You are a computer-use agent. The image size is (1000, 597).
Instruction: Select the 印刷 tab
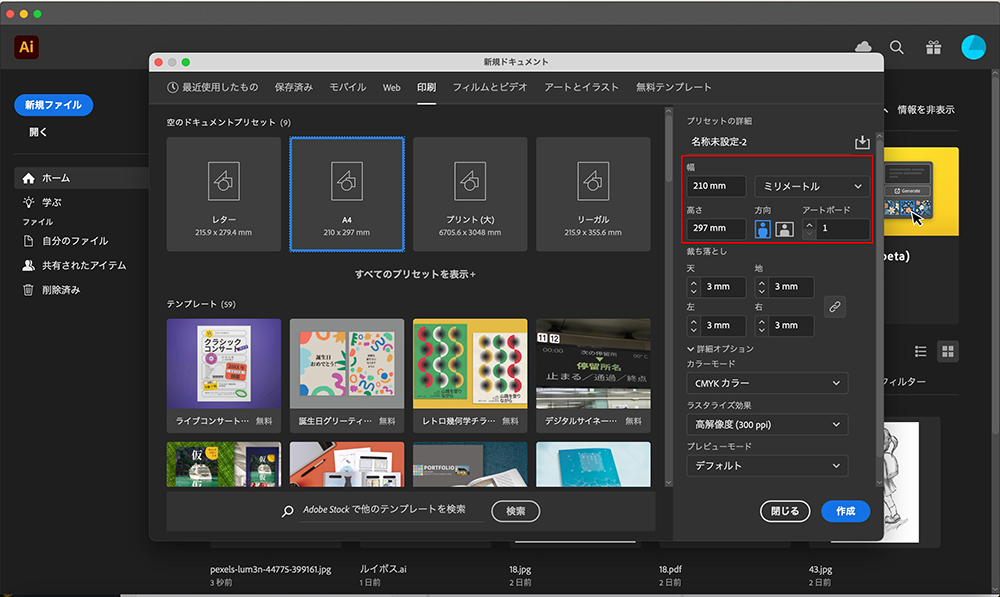427,87
